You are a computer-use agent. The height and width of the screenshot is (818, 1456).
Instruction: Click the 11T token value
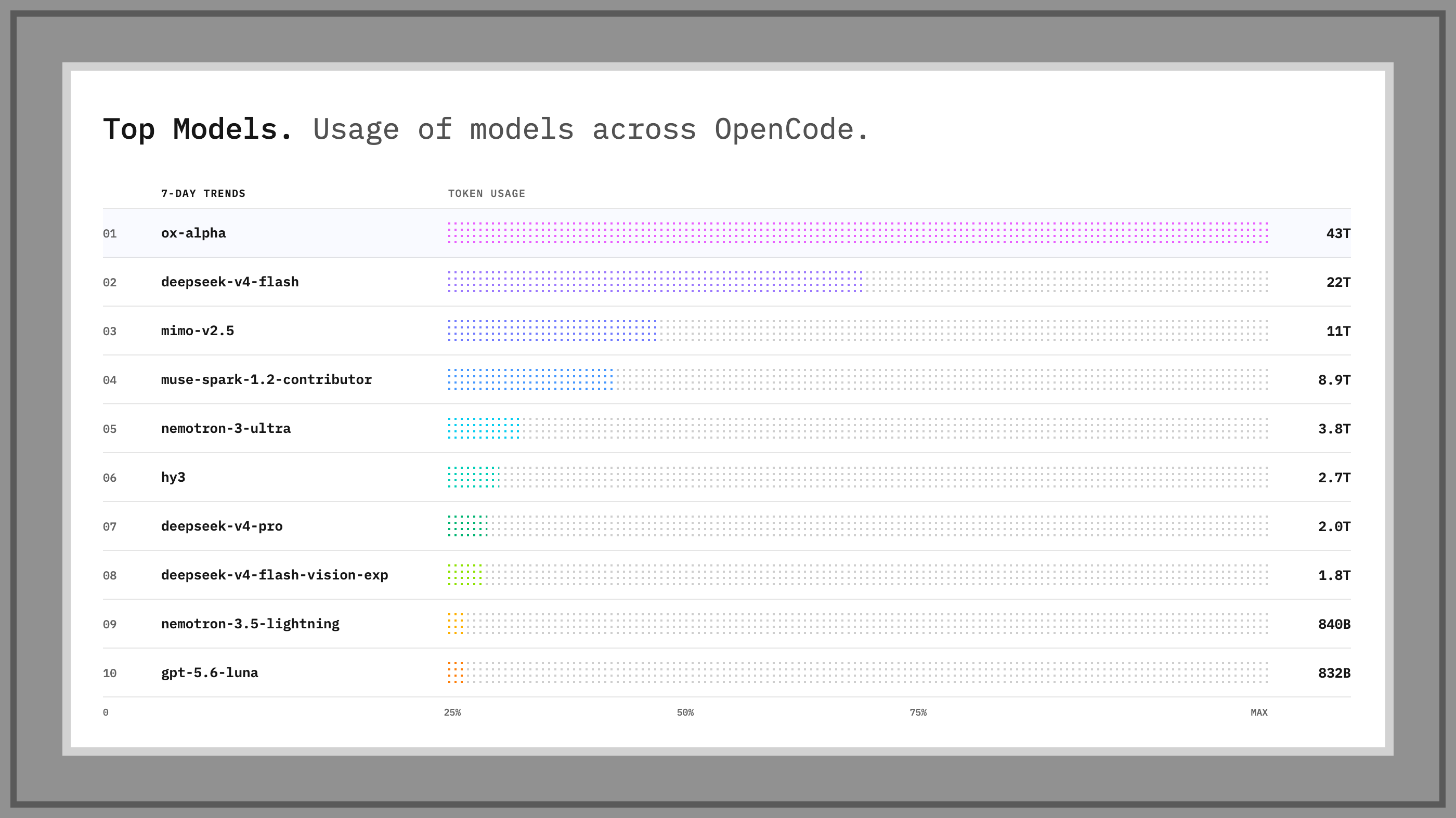(x=1338, y=331)
